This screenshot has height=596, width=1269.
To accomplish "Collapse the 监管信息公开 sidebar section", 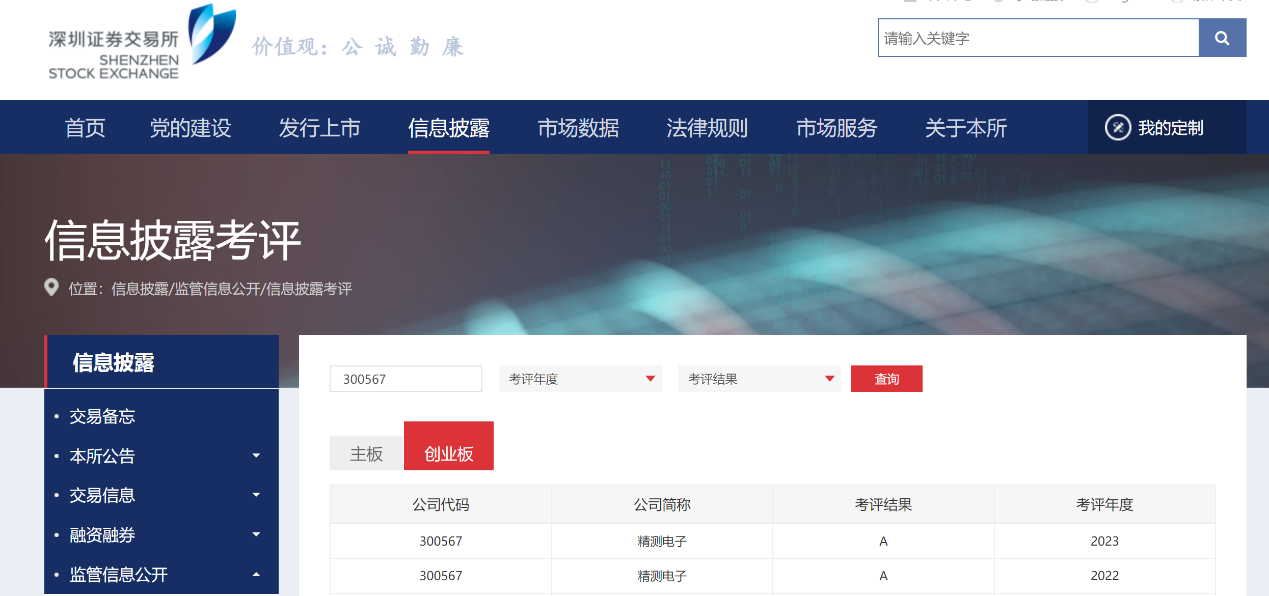I will pos(256,574).
